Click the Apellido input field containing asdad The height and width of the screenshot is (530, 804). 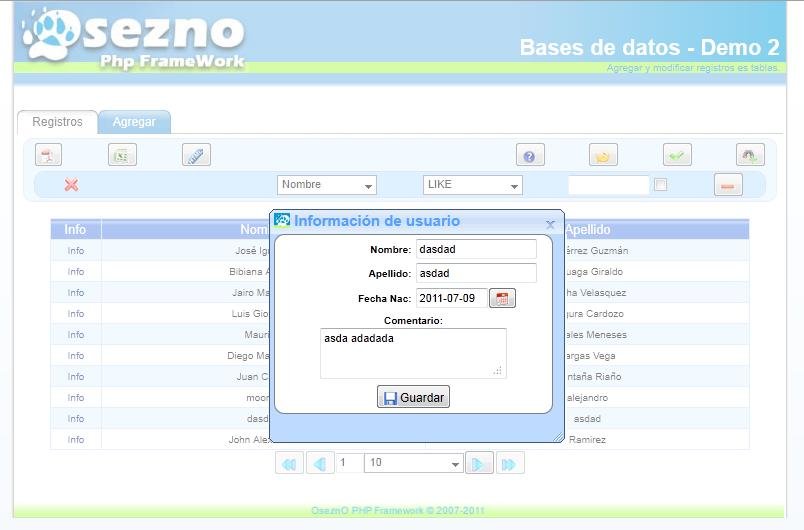[x=476, y=273]
